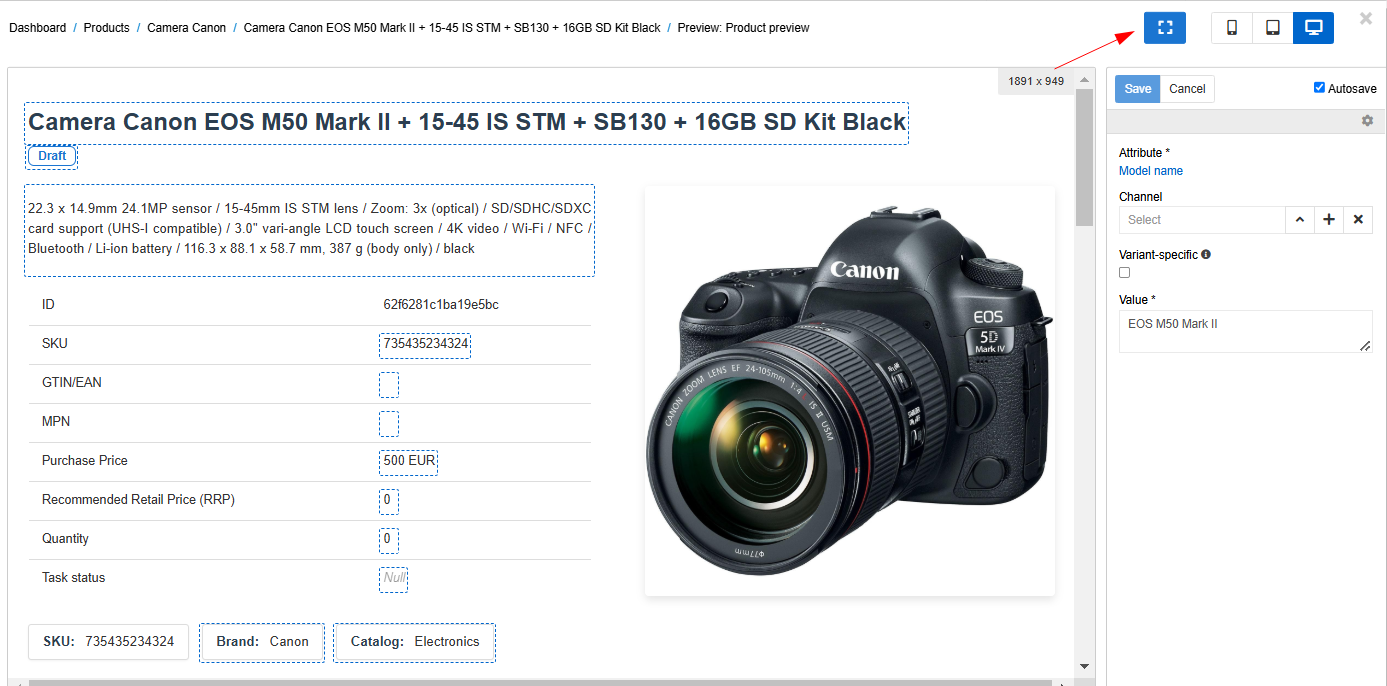Viewport: 1387px width, 686px height.
Task: Open the Channel select field
Action: point(1201,220)
